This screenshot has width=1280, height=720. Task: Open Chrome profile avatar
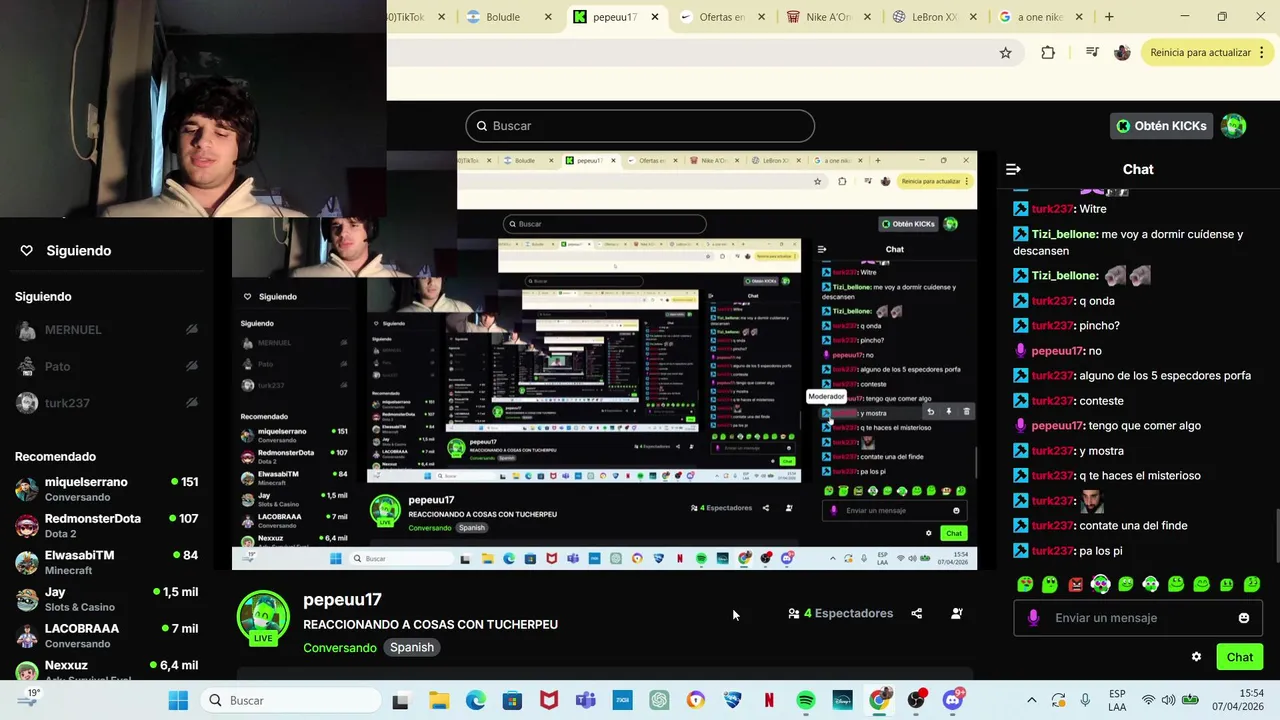click(x=1122, y=53)
